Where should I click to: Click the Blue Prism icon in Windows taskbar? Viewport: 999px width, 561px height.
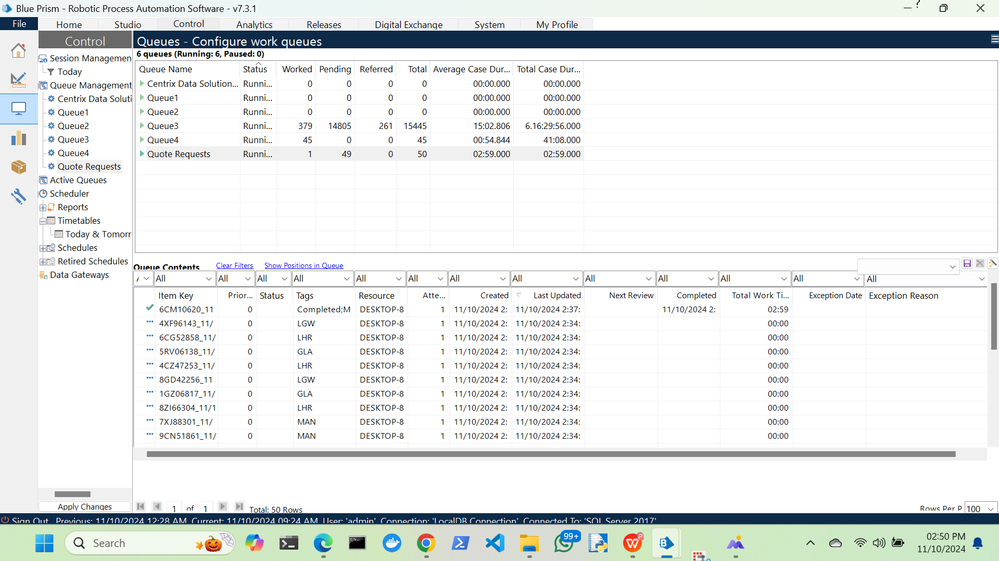point(665,543)
